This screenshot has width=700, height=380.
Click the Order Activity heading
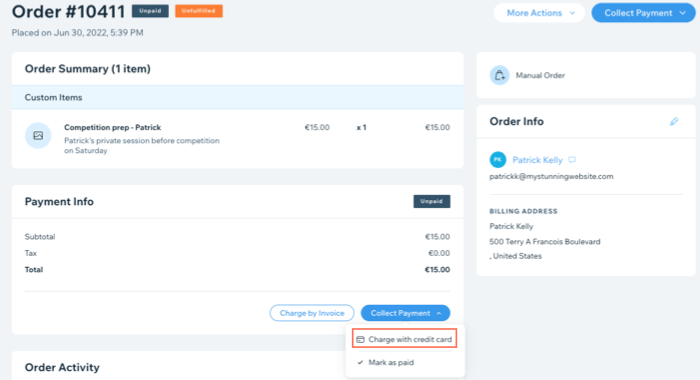tap(62, 367)
